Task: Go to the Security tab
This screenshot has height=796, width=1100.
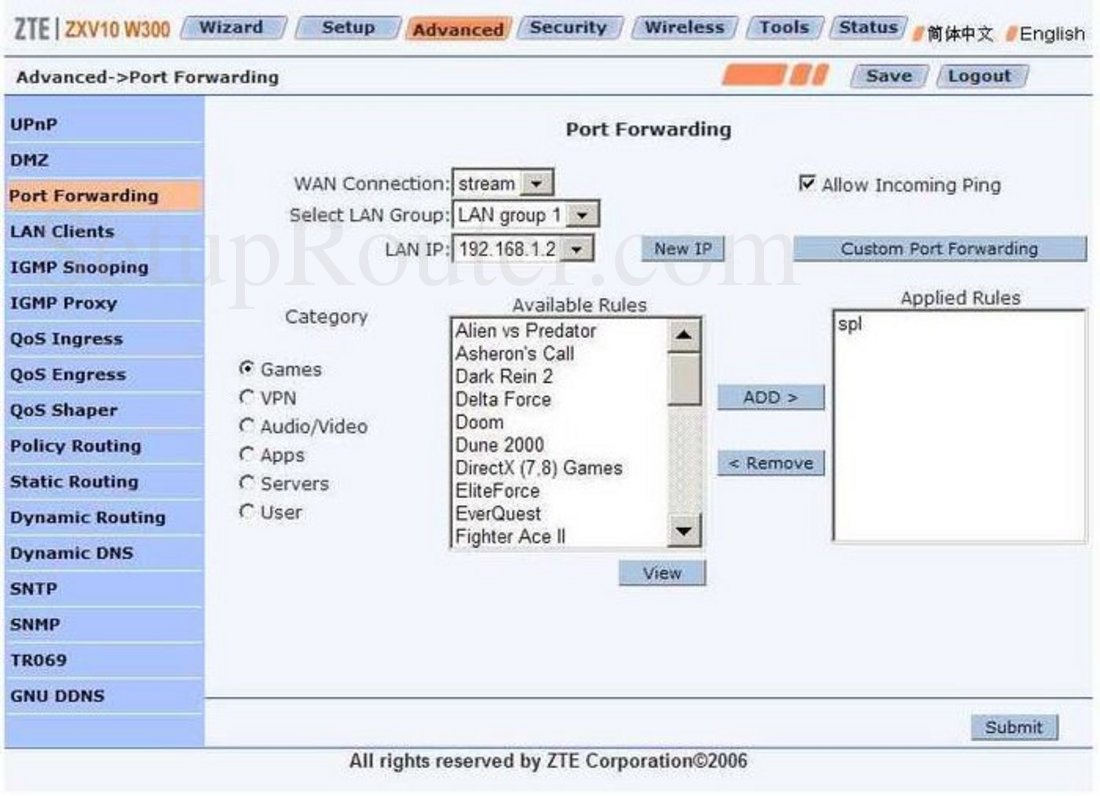Action: click(x=568, y=27)
